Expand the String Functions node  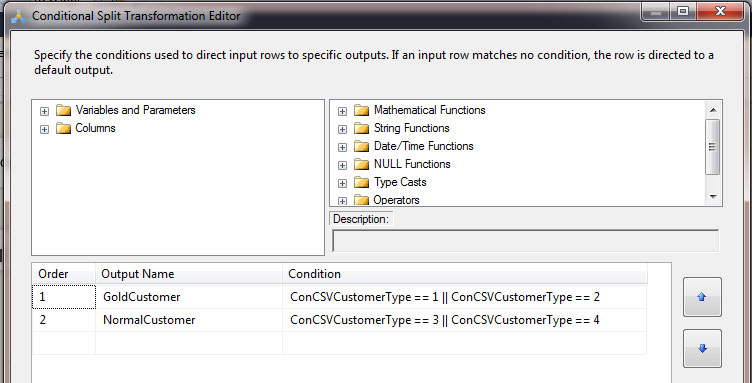pyautogui.click(x=342, y=129)
